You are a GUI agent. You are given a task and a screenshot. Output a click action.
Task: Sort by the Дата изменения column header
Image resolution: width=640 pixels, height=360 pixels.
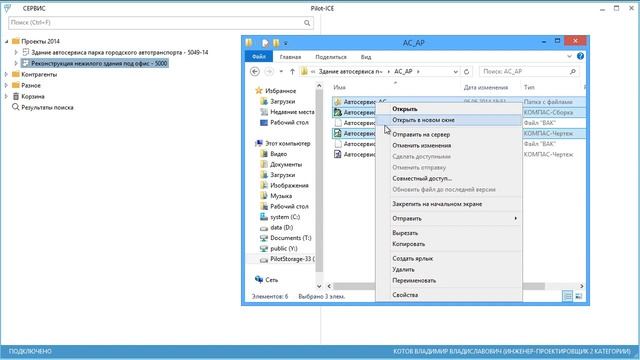pos(486,87)
